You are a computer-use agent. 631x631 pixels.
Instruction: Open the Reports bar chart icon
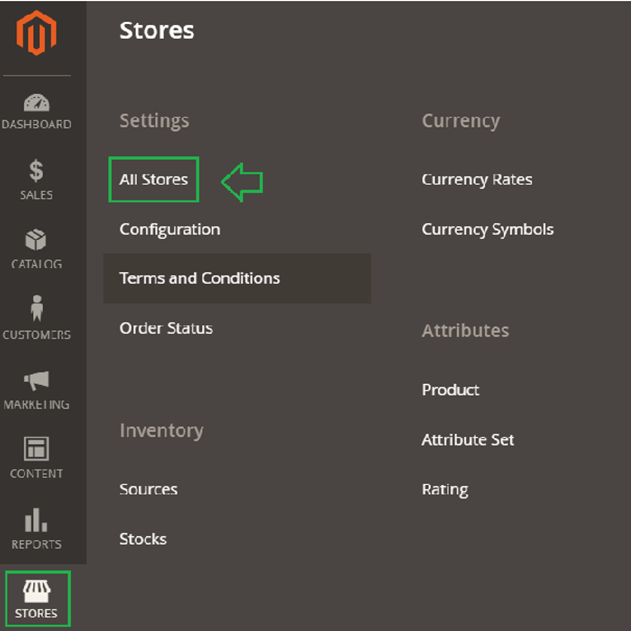point(36,520)
